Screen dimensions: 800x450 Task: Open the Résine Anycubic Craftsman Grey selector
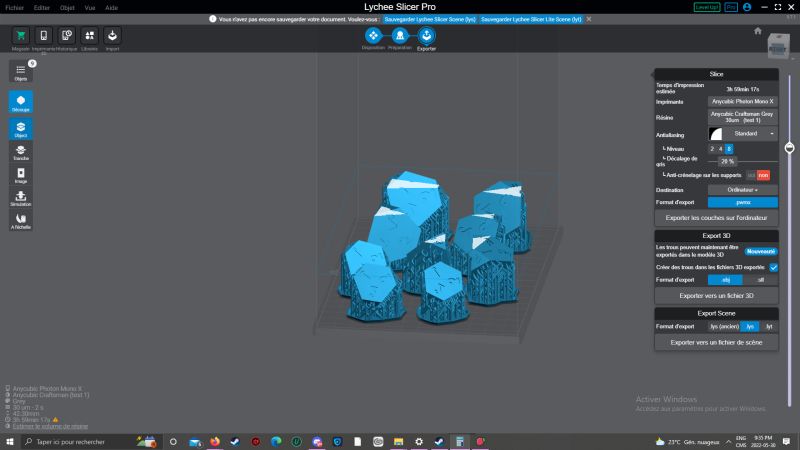coord(743,117)
